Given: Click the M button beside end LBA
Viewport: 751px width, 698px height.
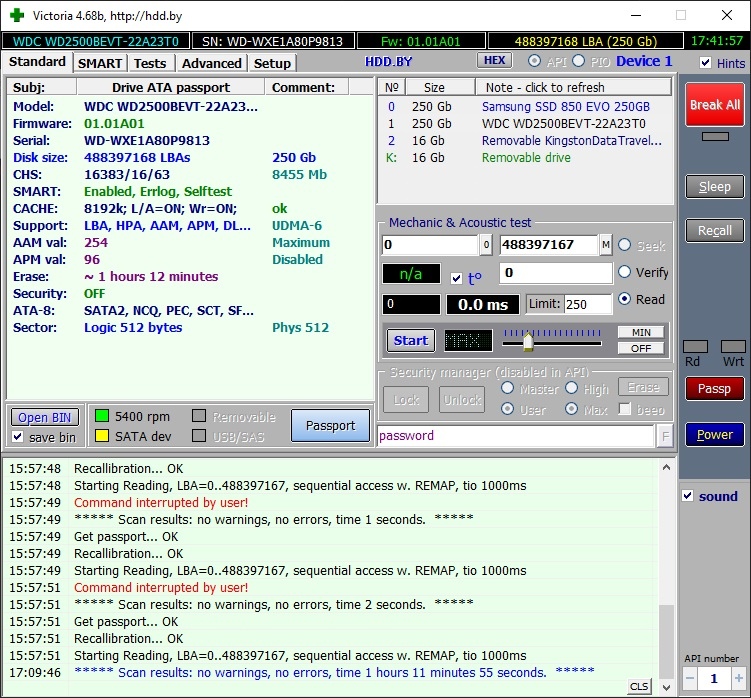Looking at the screenshot, I should [606, 245].
